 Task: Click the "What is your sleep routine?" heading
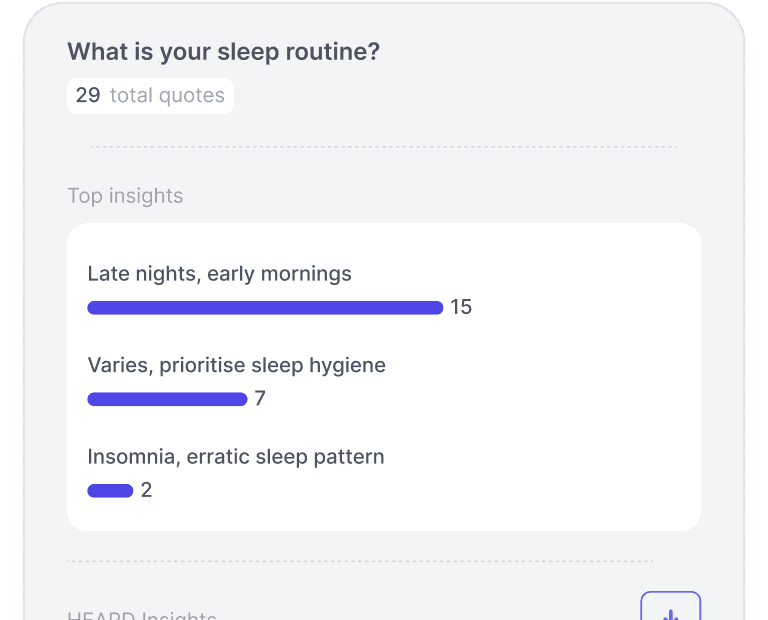coord(223,52)
